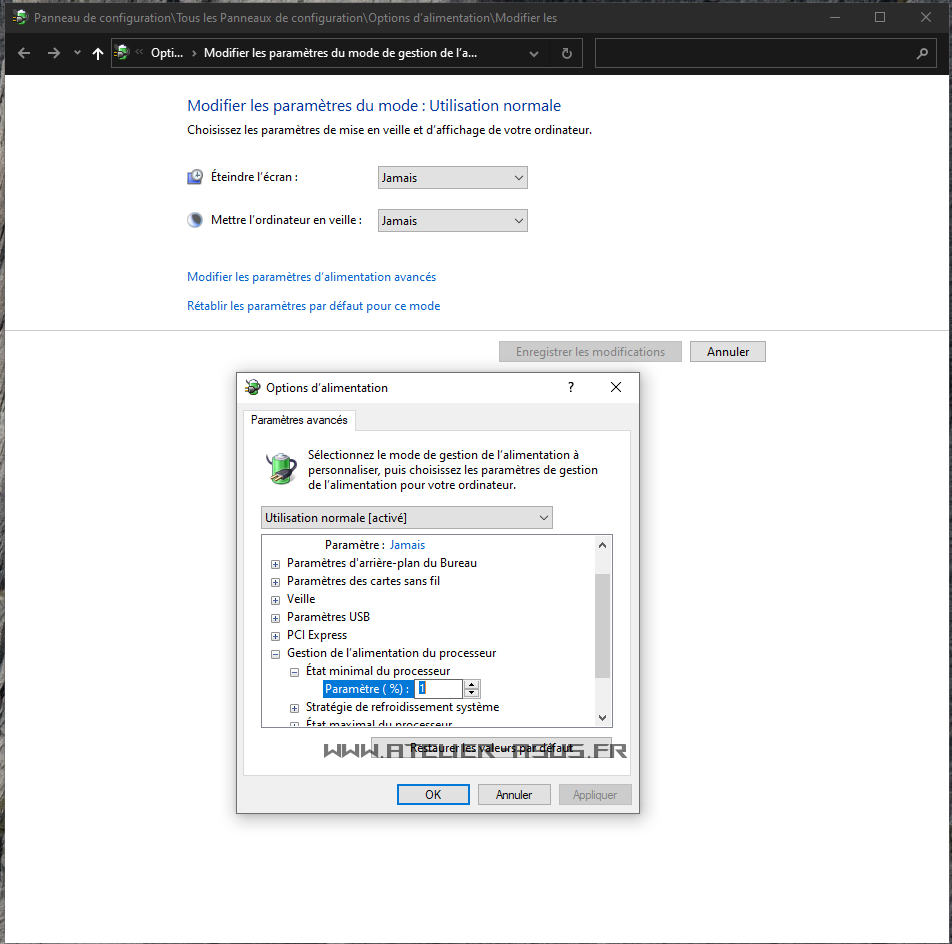
Task: Select the 'Utilisation normale [activé]' combo box
Action: 406,518
